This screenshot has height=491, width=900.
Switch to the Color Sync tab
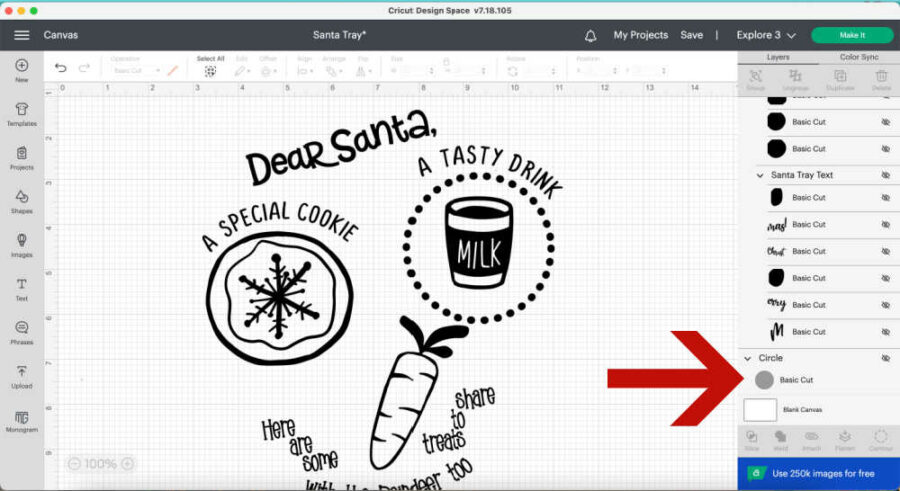coord(858,57)
